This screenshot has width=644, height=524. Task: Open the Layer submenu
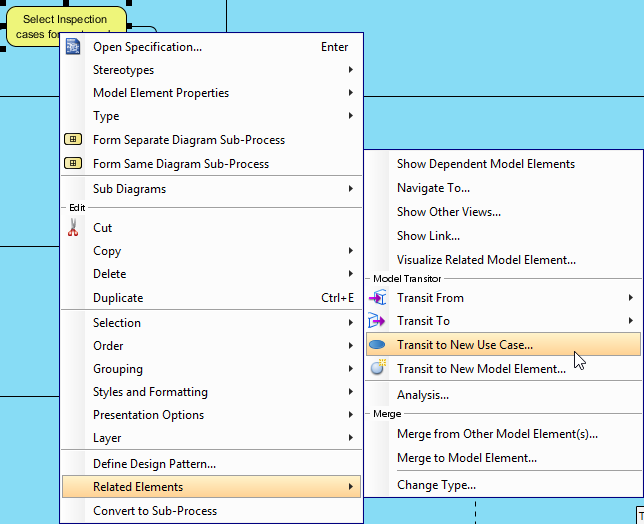211,438
